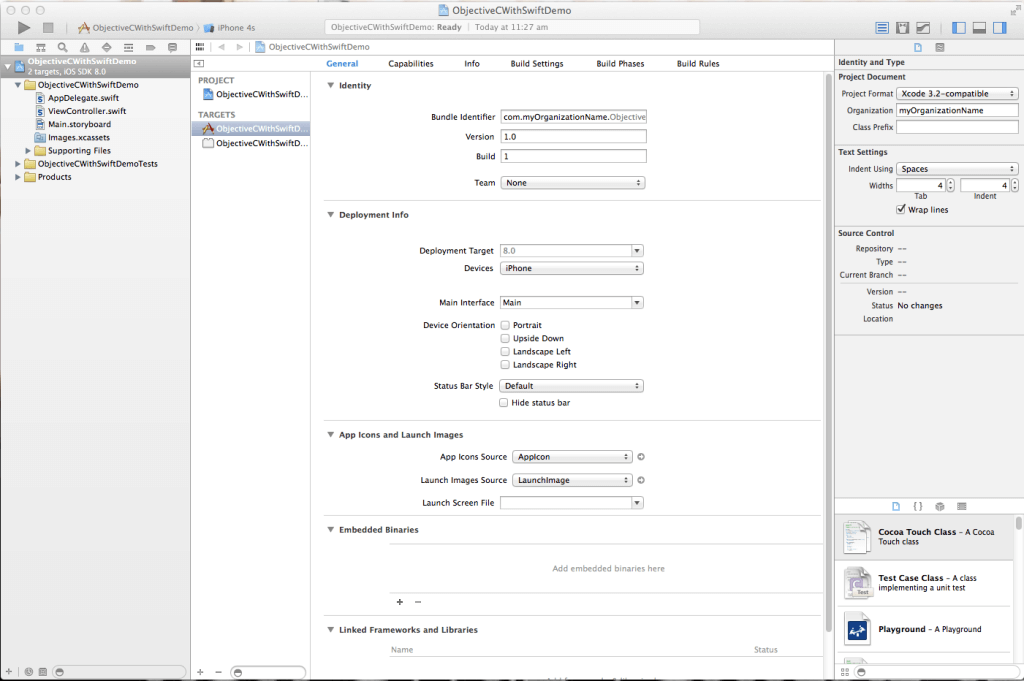1024x681 pixels.
Task: Add a new target with plus
Action: pyautogui.click(x=200, y=672)
